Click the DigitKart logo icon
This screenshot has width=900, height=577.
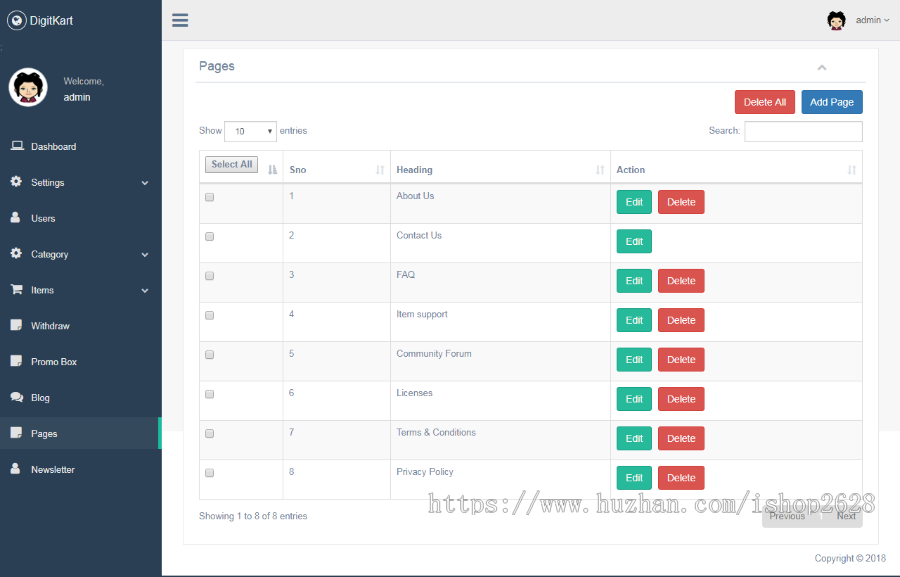tap(17, 21)
